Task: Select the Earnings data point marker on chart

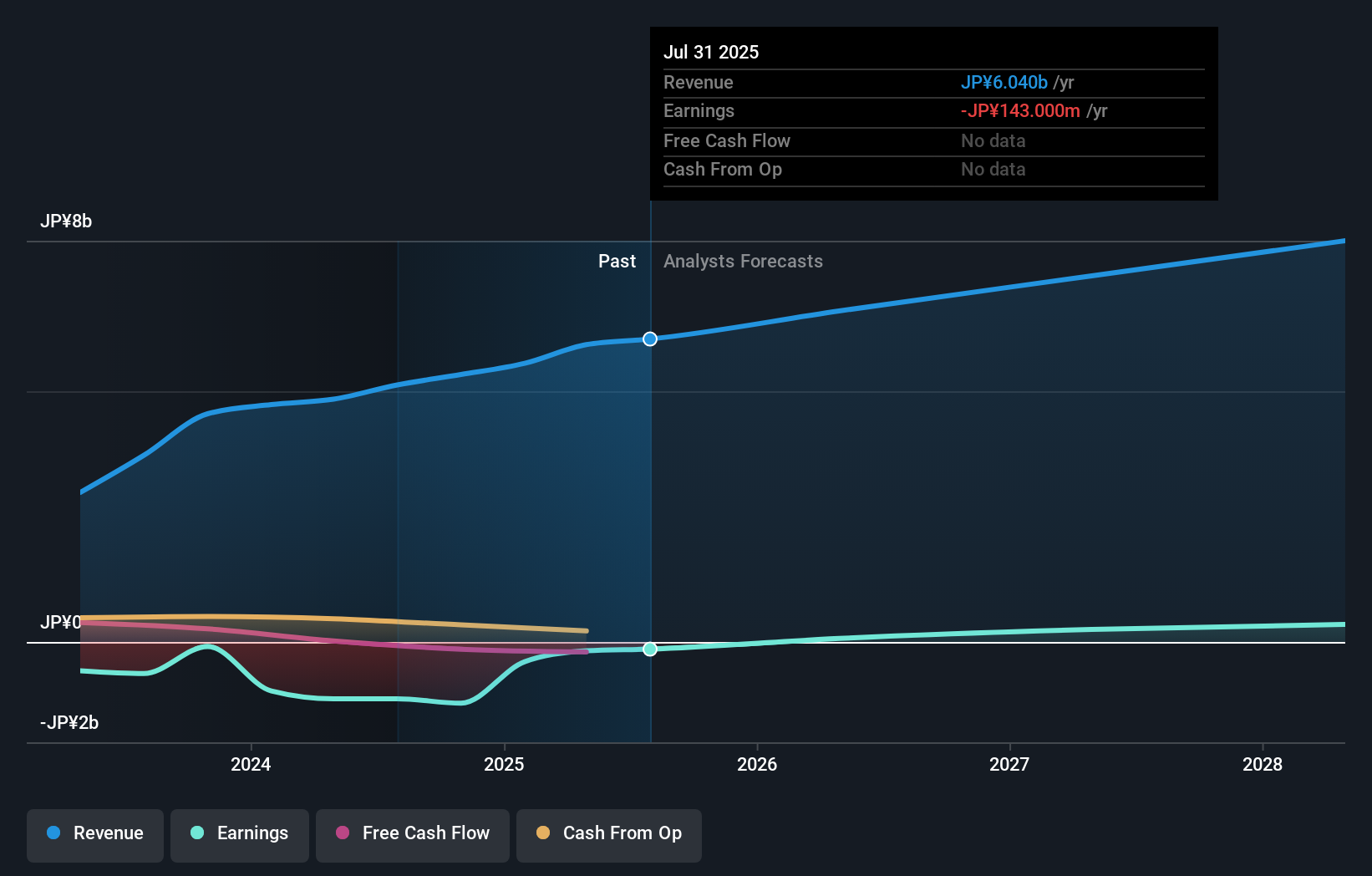Action: point(649,649)
